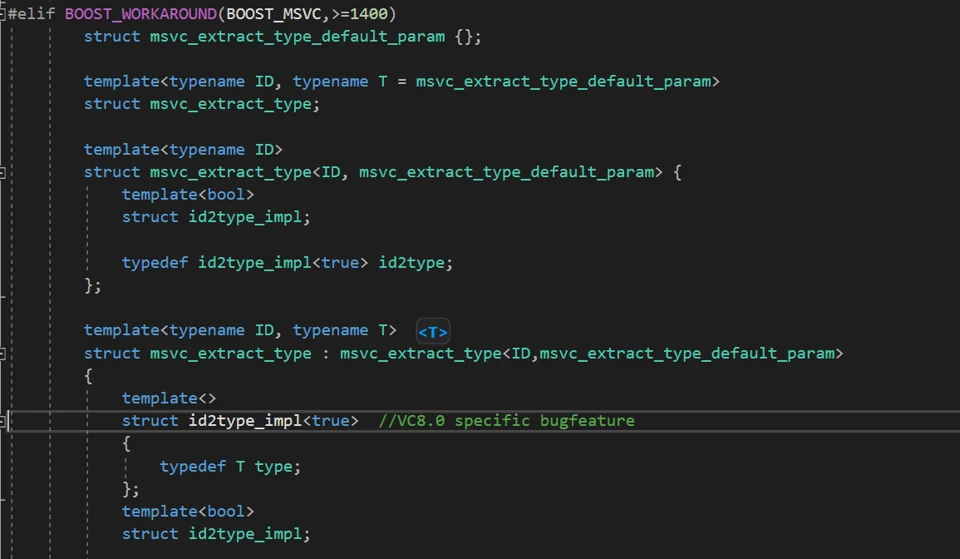
Task: Collapse the msvc_extract_type<ID, msvc_extract_type_default_param> struct
Action: [2, 173]
